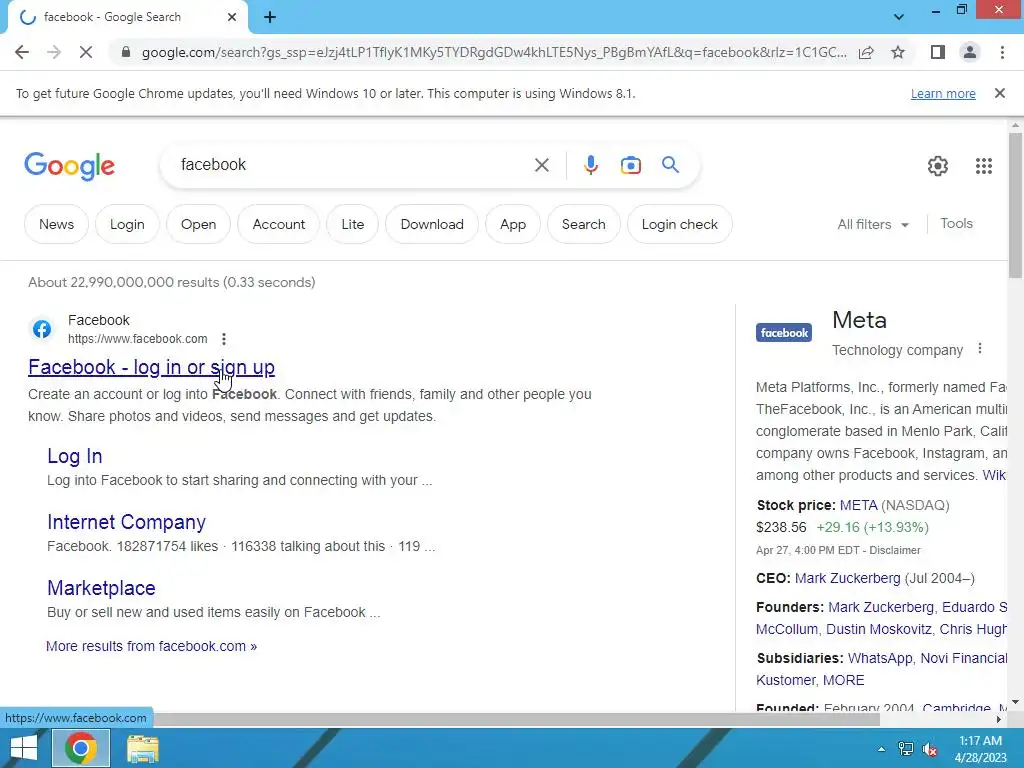This screenshot has height=768, width=1024.
Task: Open search by image camera icon
Action: click(x=631, y=165)
